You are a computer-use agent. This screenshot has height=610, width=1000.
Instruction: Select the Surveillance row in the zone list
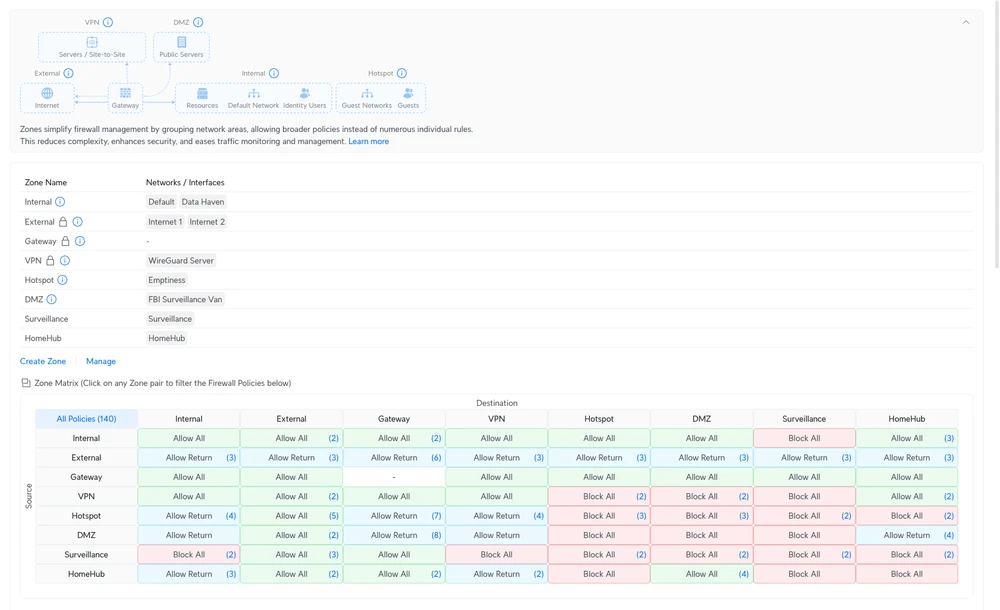(x=47, y=319)
